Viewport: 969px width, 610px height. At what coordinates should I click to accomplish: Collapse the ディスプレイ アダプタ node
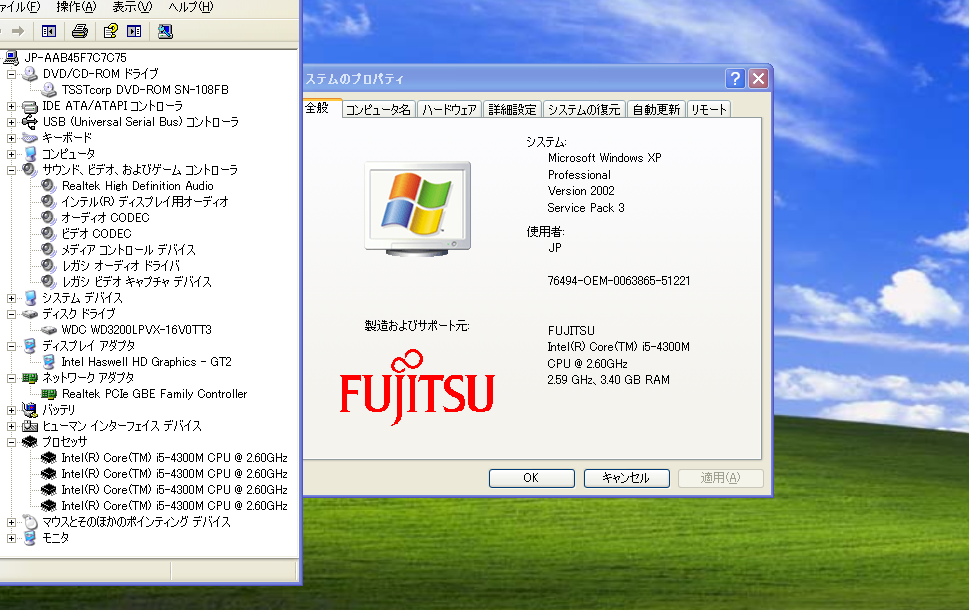click(11, 346)
